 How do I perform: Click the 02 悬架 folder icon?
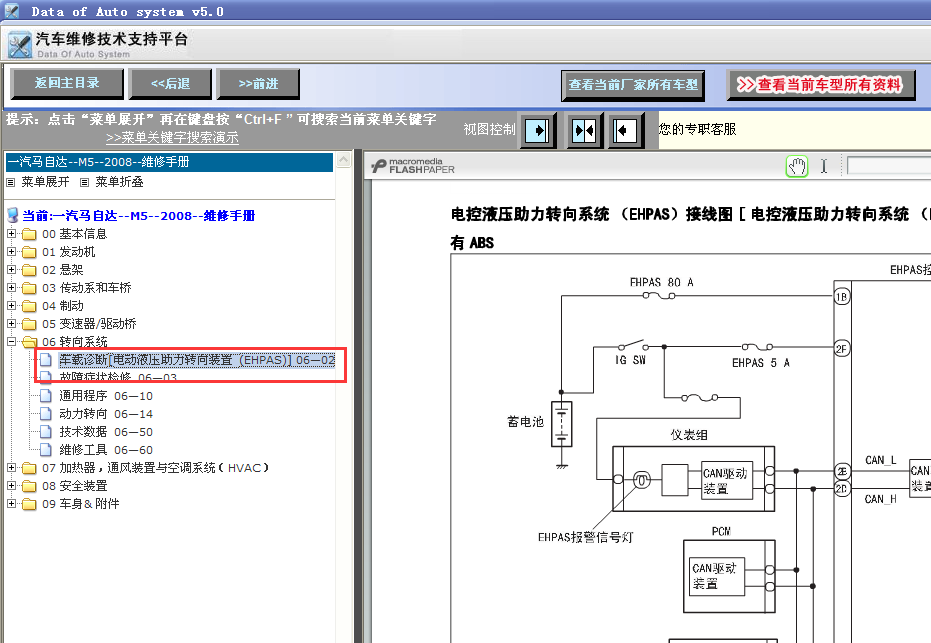[x=29, y=270]
